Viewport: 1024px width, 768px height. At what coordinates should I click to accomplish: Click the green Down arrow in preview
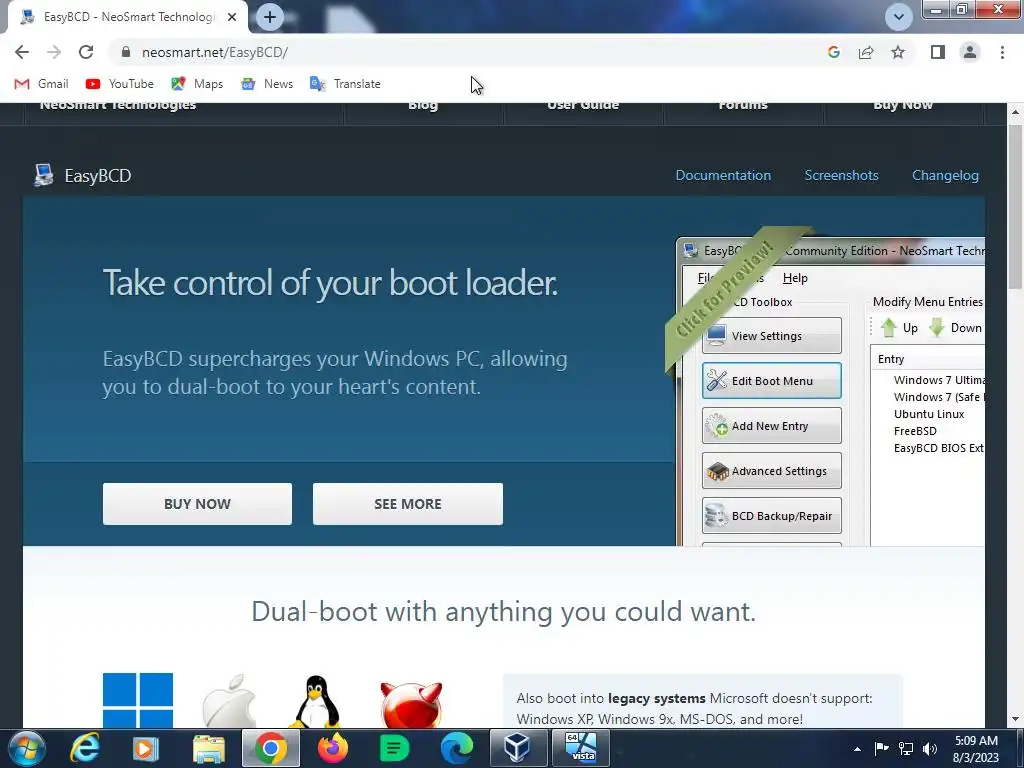pos(937,327)
